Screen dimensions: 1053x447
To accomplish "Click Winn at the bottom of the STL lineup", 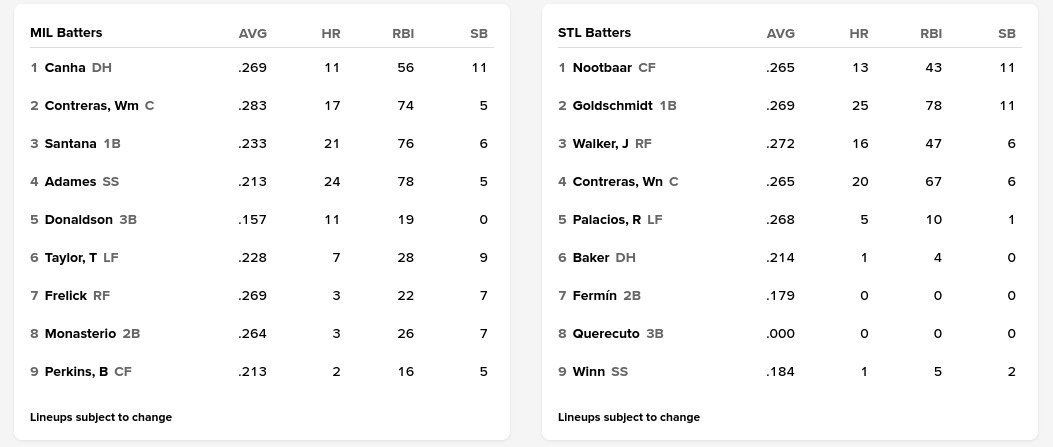I will point(588,372).
